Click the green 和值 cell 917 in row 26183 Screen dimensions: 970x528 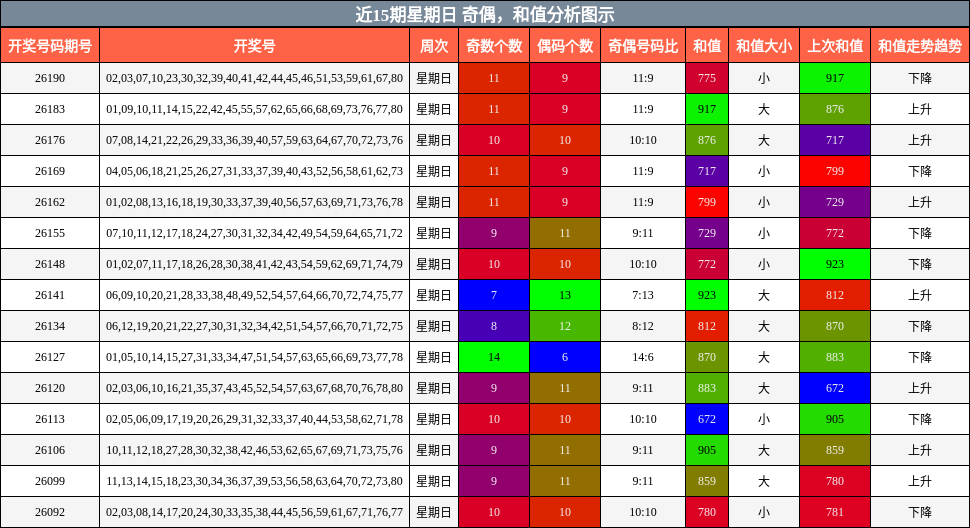pos(707,109)
